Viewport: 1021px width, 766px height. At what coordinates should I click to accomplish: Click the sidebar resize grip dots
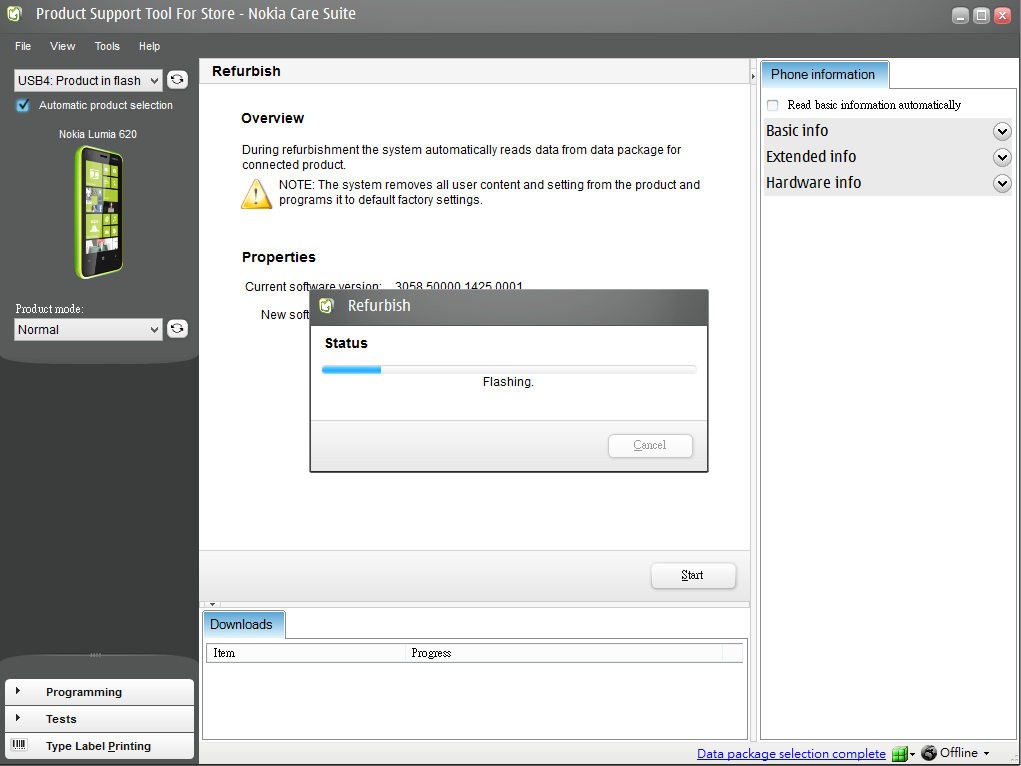tap(96, 655)
